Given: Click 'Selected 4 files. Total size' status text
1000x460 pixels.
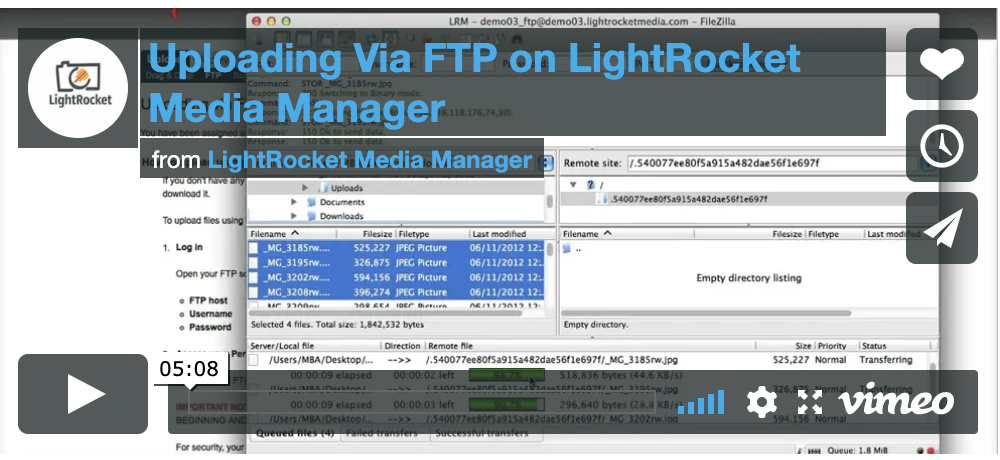Looking at the screenshot, I should pyautogui.click(x=337, y=324).
